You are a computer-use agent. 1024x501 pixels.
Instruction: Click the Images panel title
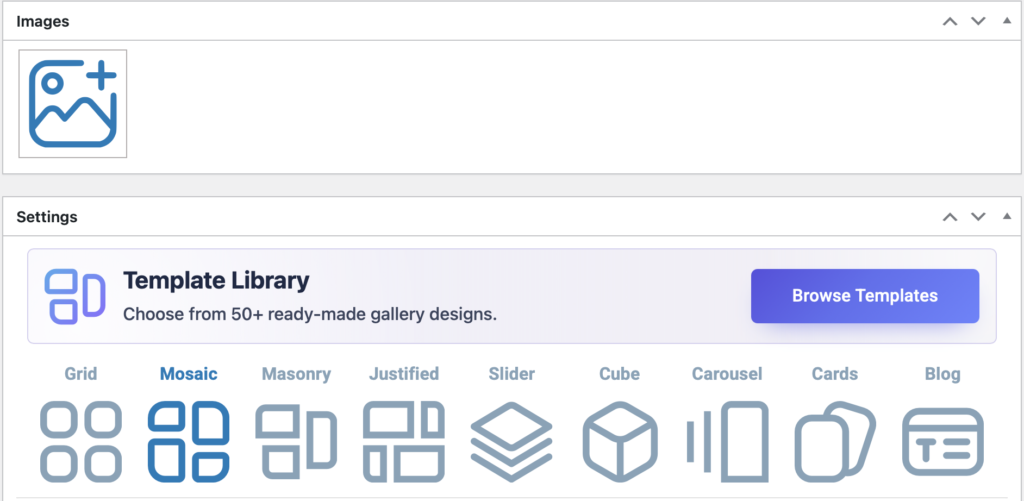[x=43, y=21]
